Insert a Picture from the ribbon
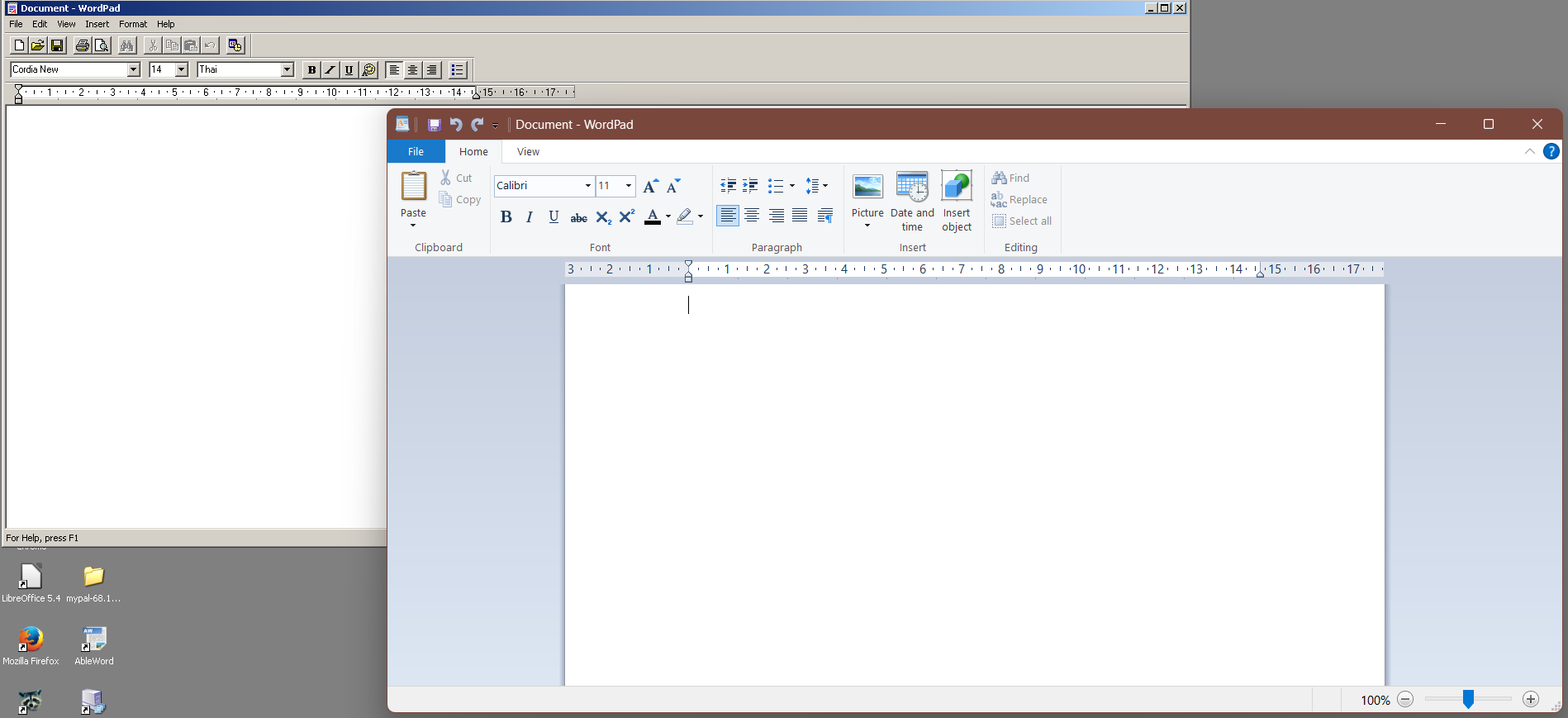This screenshot has height=718, width=1568. (x=867, y=187)
